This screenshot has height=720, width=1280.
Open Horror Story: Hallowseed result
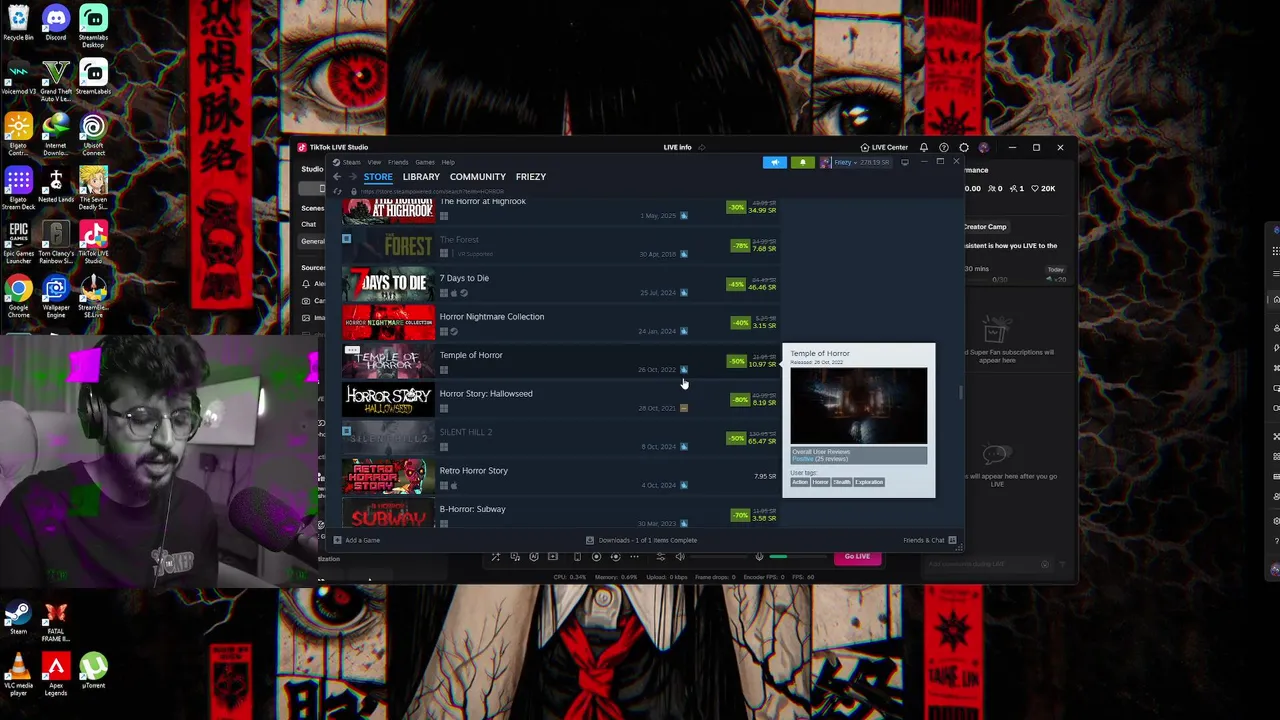pyautogui.click(x=560, y=400)
